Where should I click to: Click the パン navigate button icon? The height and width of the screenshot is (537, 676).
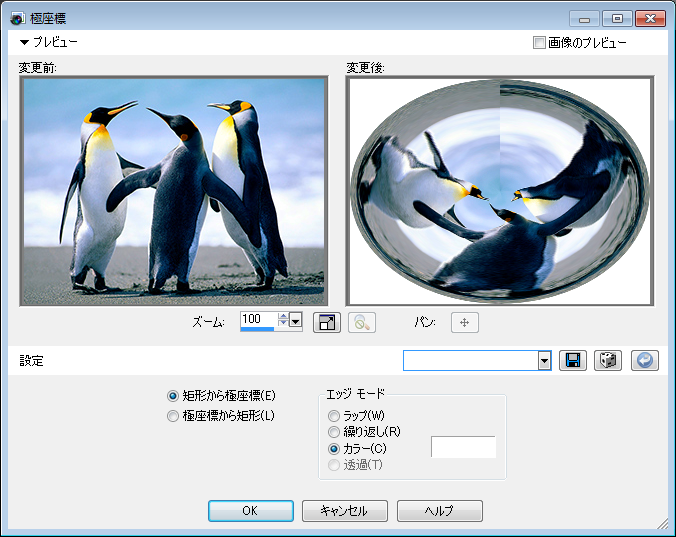[x=465, y=322]
